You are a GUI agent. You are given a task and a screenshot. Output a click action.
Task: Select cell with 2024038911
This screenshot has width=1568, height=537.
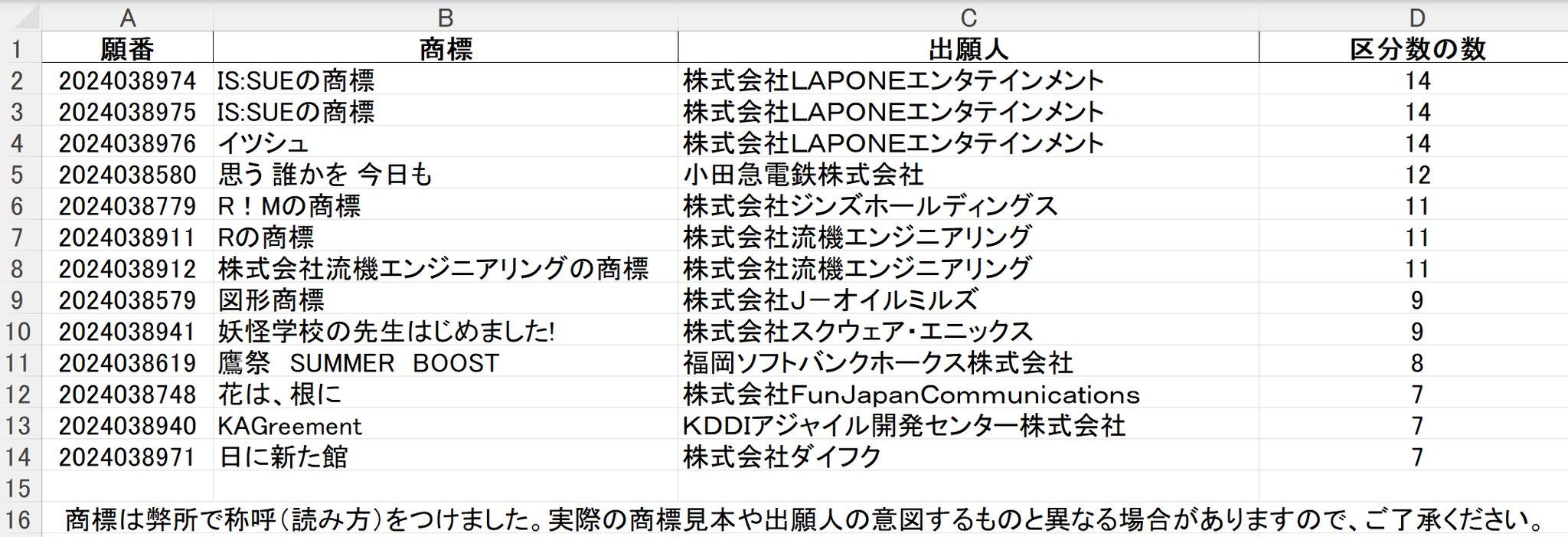pyautogui.click(x=128, y=237)
